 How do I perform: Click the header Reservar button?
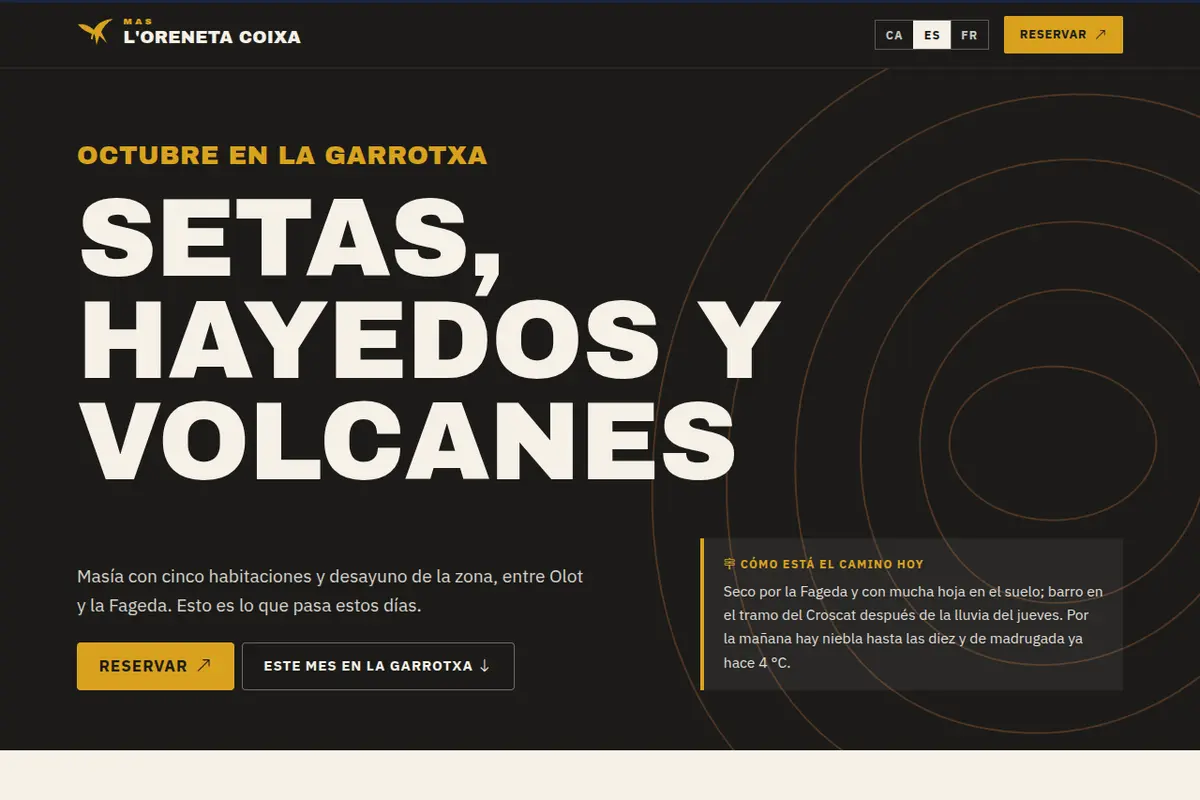tap(1063, 35)
